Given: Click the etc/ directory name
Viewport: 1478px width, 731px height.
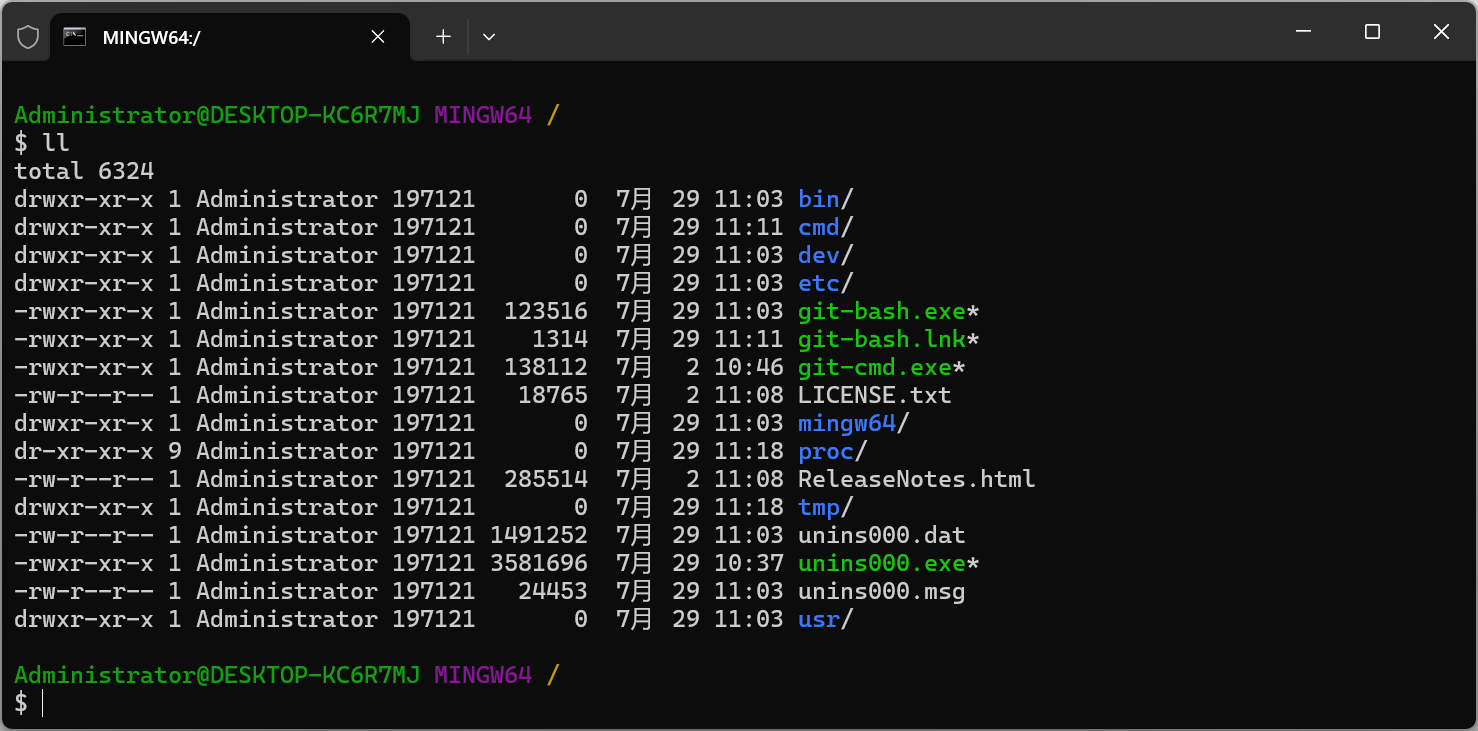Looking at the screenshot, I should [825, 283].
